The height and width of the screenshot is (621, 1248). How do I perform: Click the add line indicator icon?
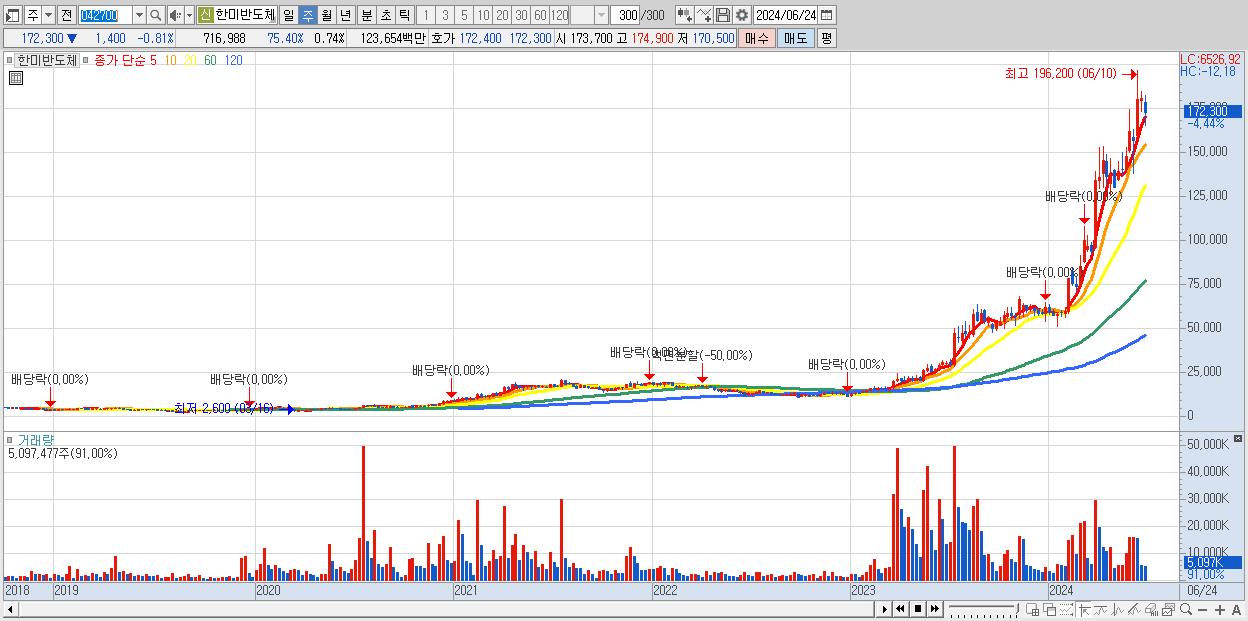703,15
